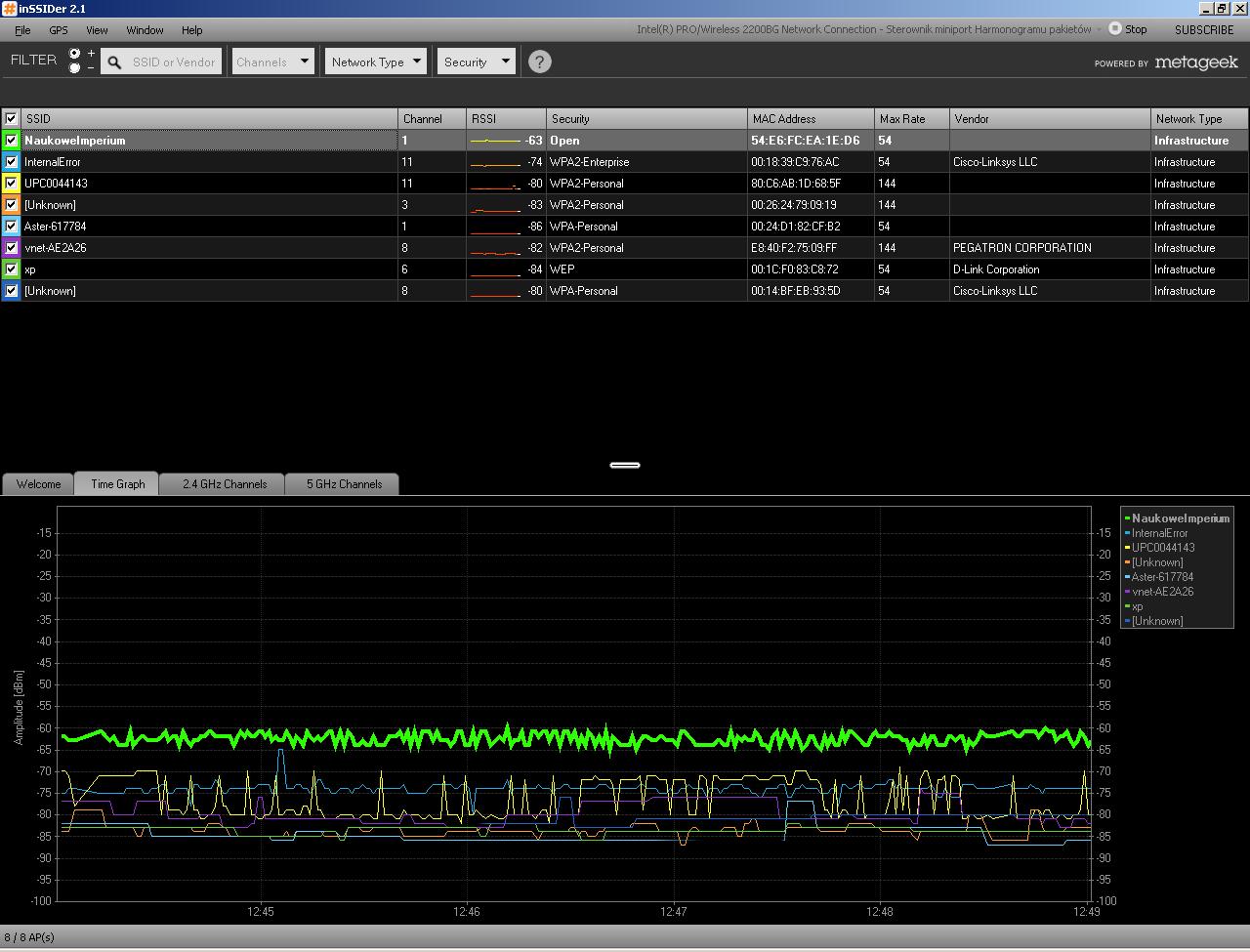This screenshot has height=952, width=1250.
Task: Click the inSSIDer app icon in title bar
Action: click(10, 9)
